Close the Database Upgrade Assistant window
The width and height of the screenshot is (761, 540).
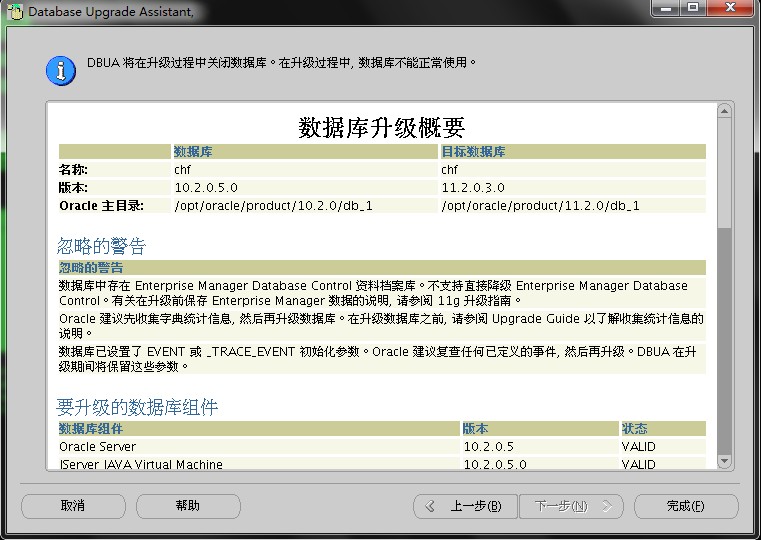[731, 8]
